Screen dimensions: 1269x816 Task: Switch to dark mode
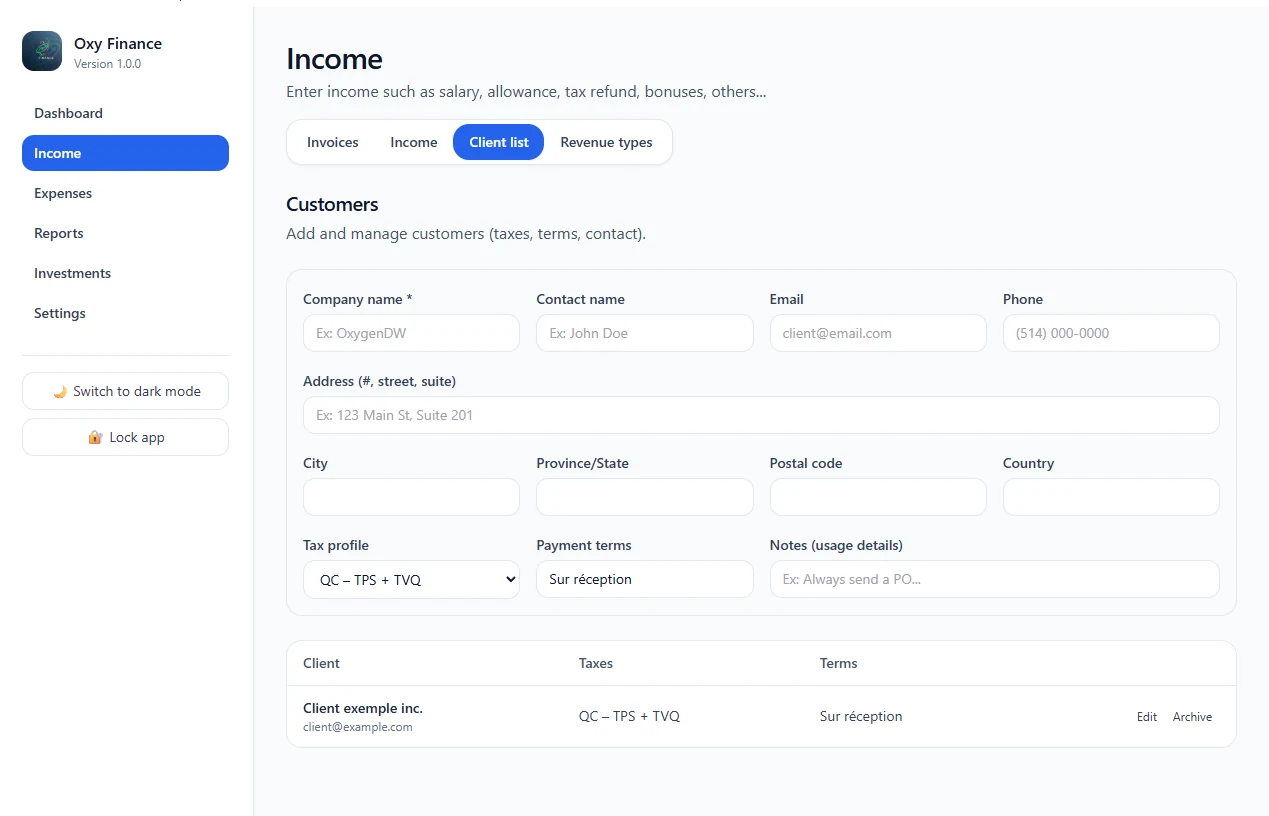(x=125, y=391)
